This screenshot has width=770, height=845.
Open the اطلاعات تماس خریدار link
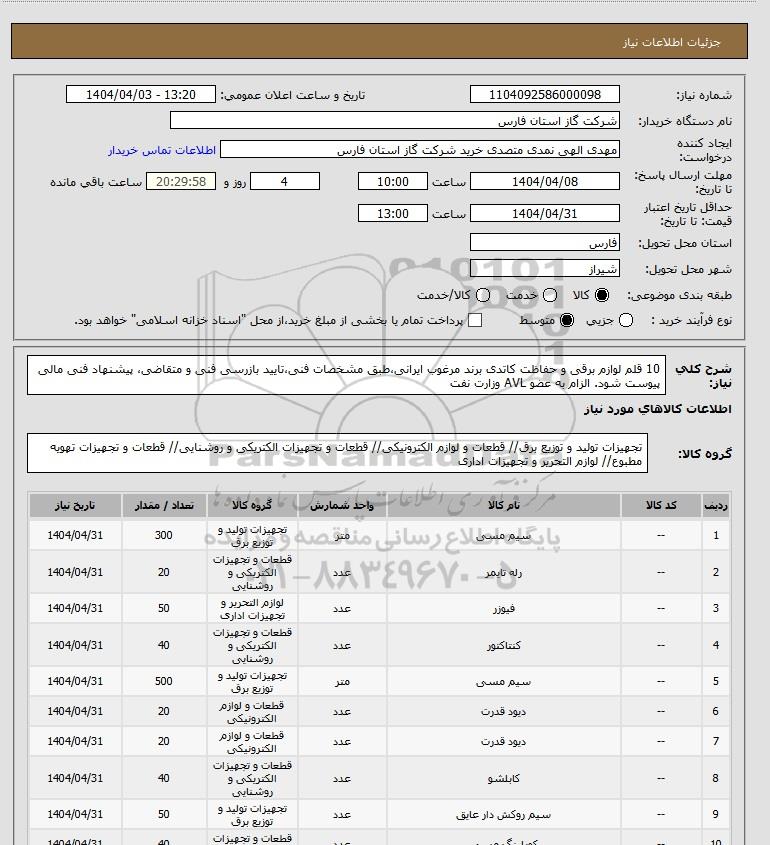pos(162,150)
